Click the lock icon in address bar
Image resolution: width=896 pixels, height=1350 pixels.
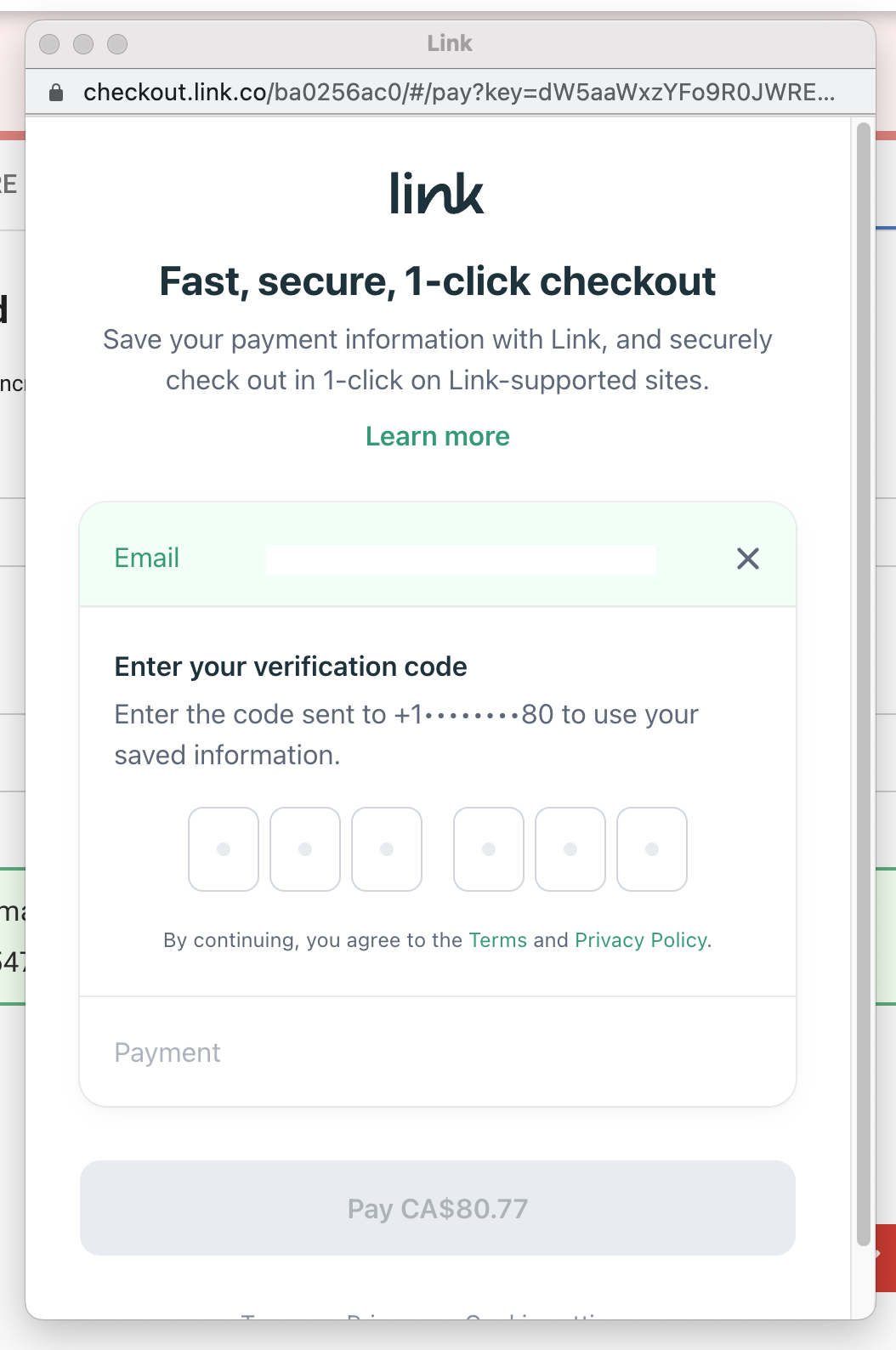click(56, 93)
